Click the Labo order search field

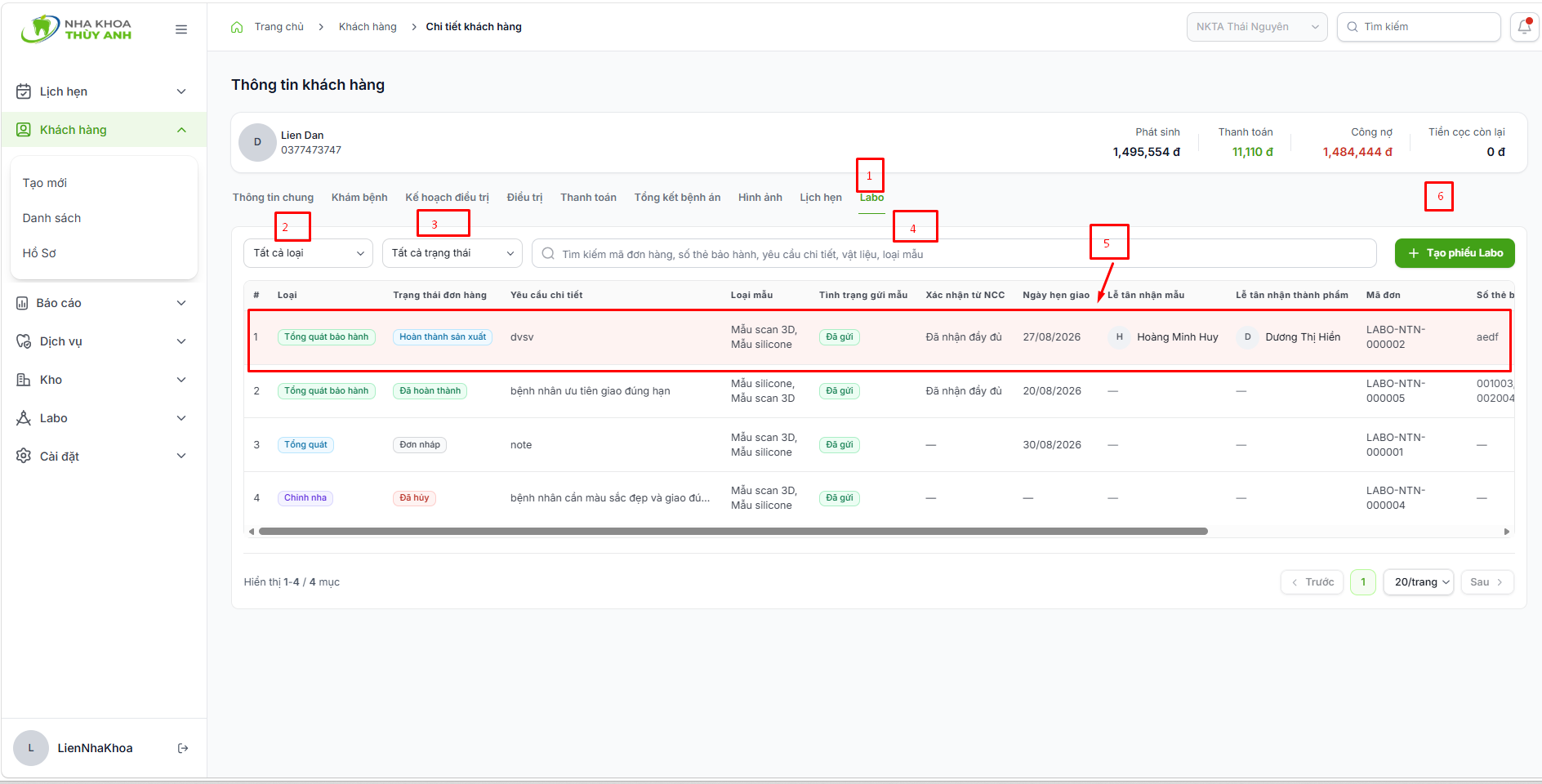tap(954, 253)
